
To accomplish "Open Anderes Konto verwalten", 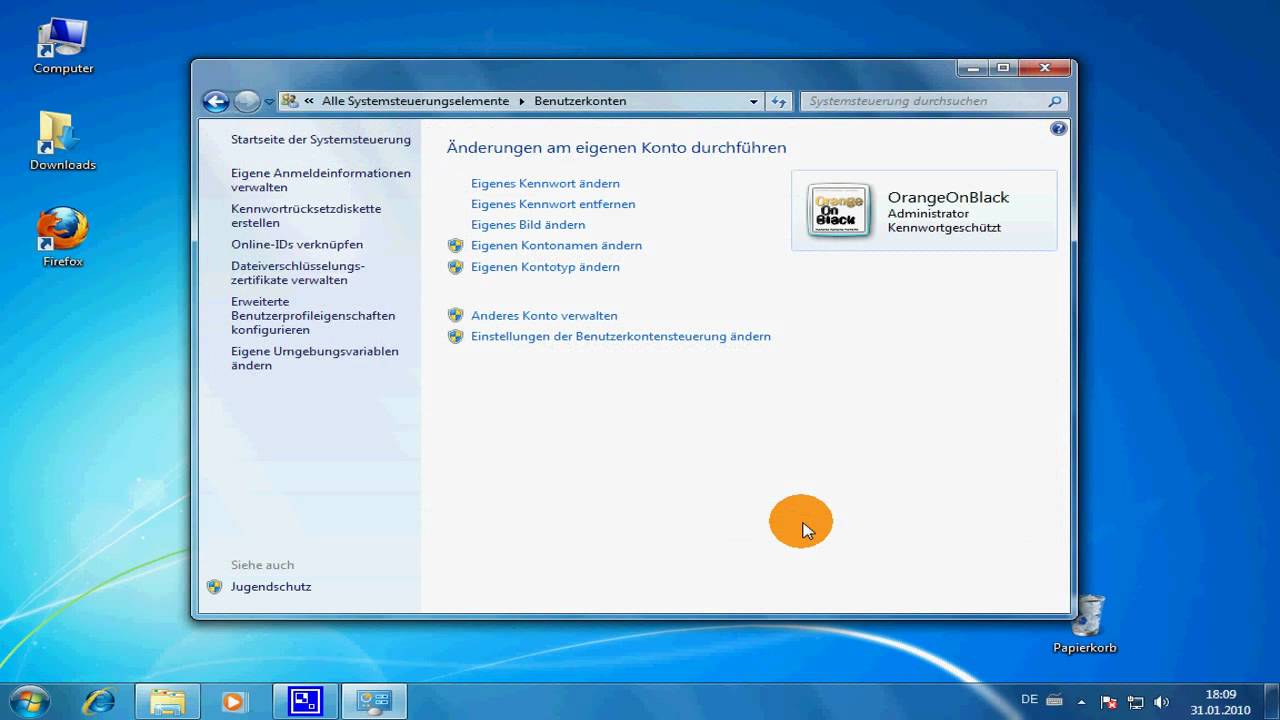I will (544, 315).
